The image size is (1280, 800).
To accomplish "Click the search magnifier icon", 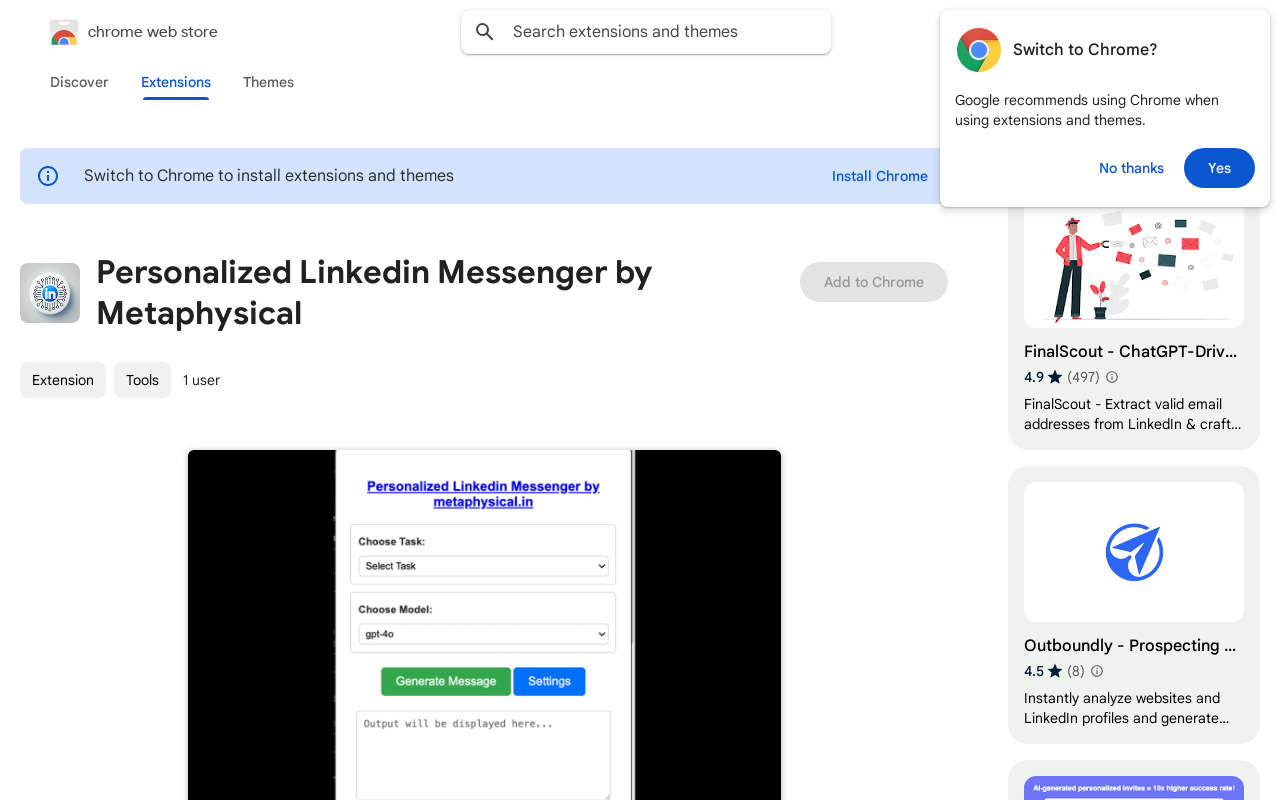I will tap(485, 32).
